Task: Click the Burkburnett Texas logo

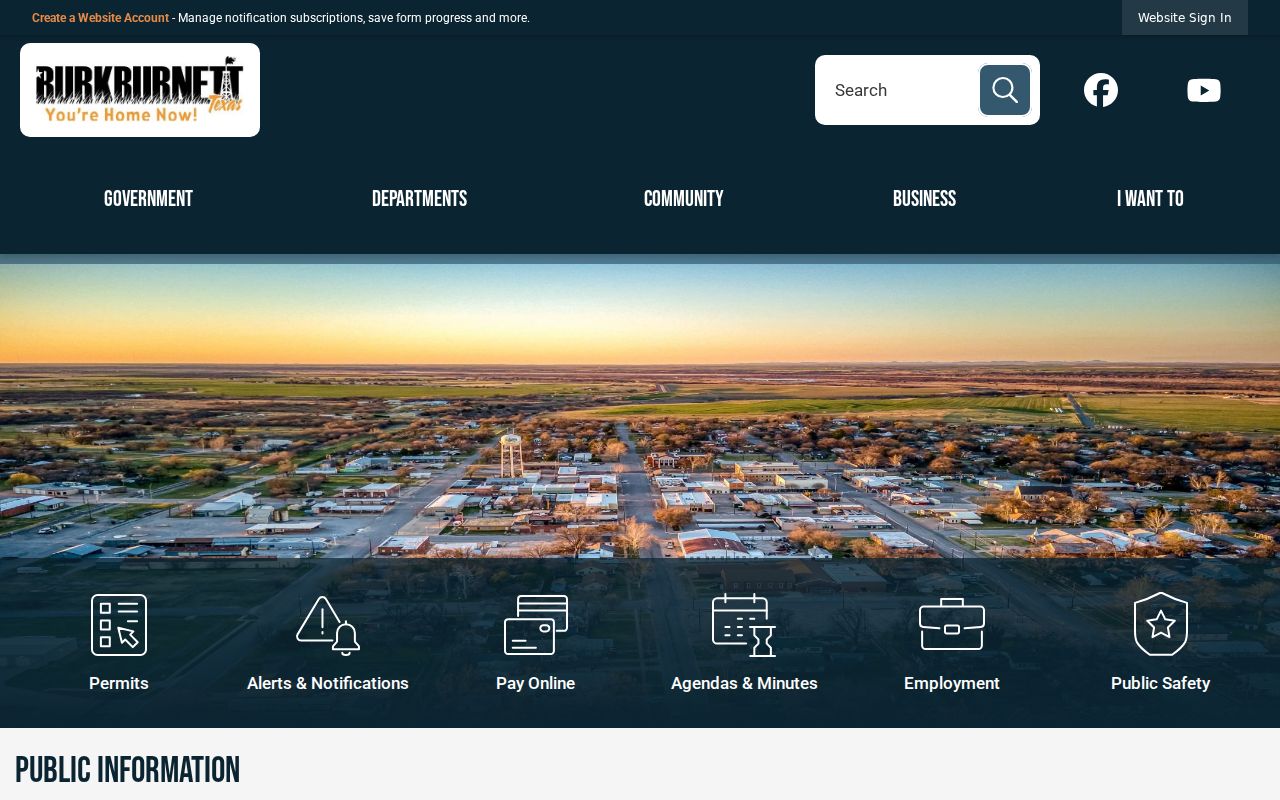Action: pos(140,90)
